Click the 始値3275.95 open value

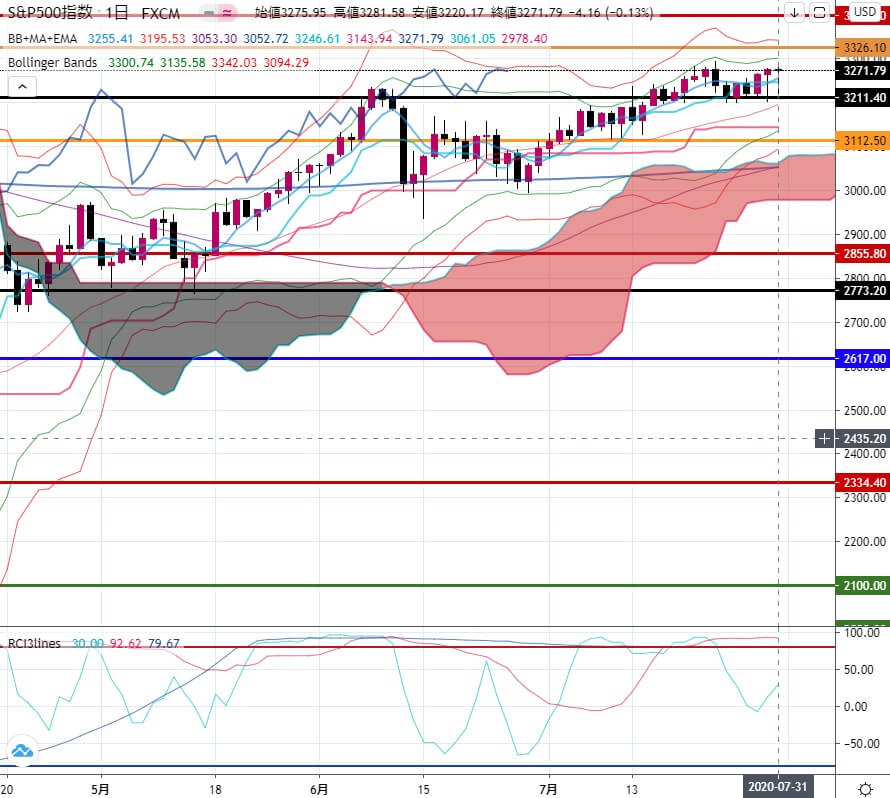pos(290,12)
